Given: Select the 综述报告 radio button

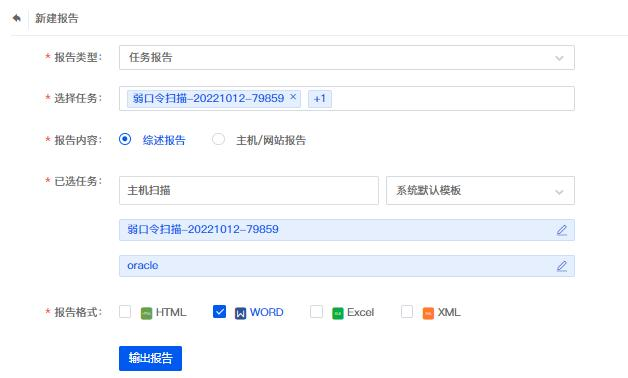Looking at the screenshot, I should (125, 139).
